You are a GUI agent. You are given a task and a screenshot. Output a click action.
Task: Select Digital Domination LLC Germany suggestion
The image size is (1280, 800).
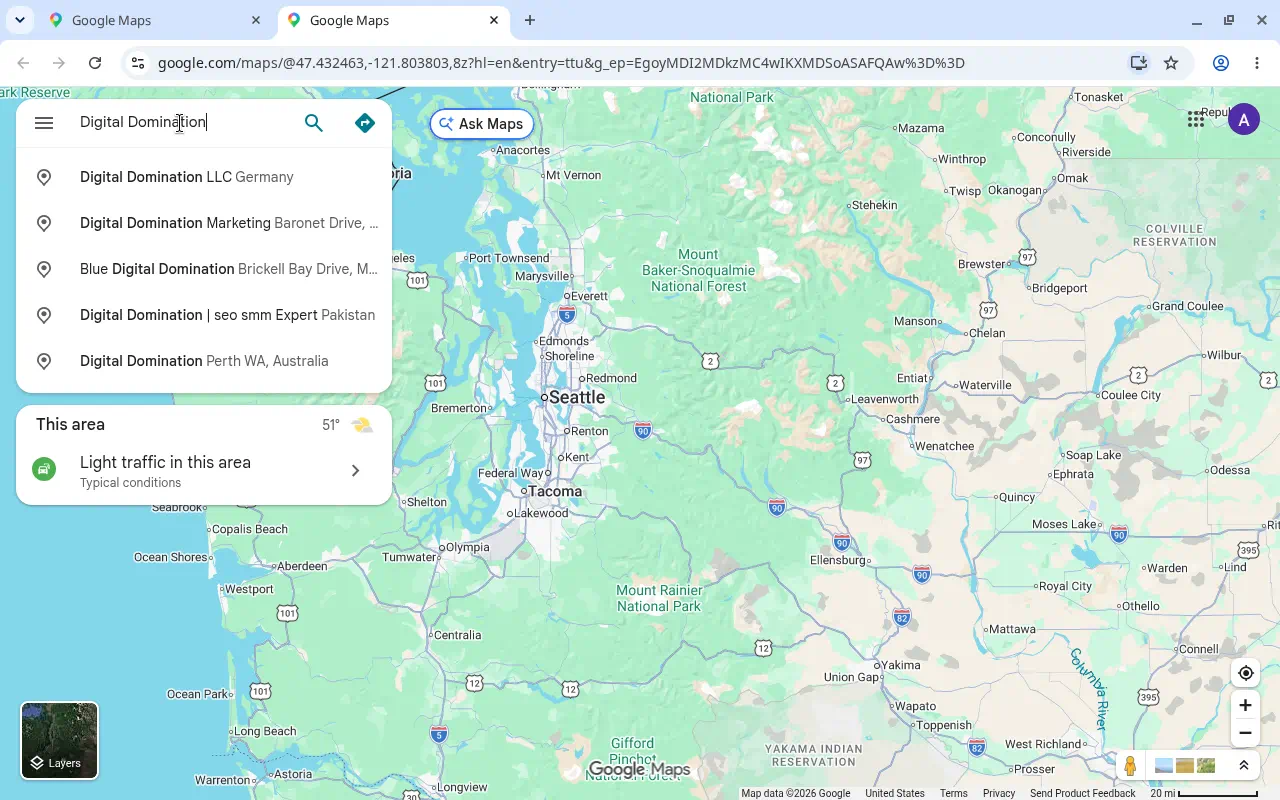(x=204, y=177)
